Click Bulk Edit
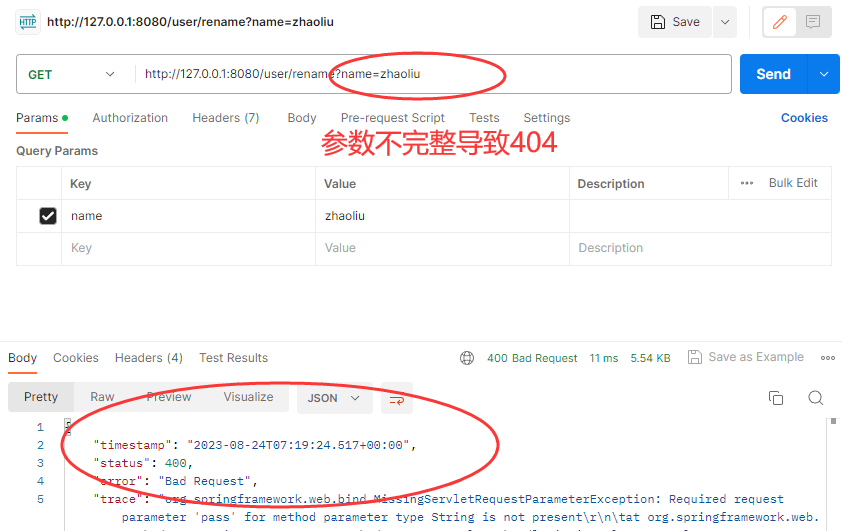Image resolution: width=842 pixels, height=531 pixels. click(x=793, y=183)
